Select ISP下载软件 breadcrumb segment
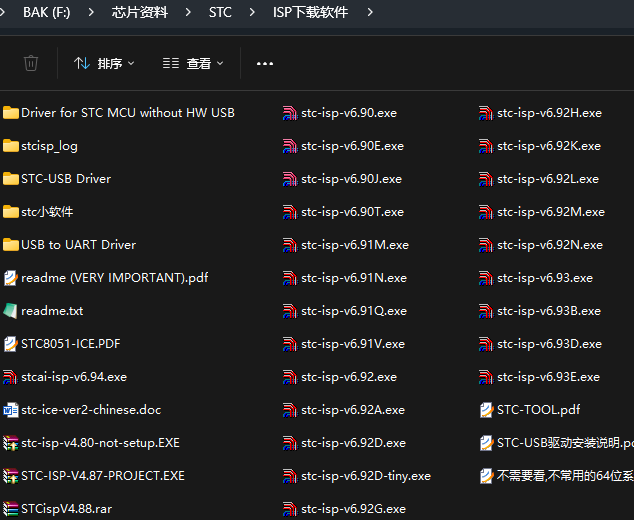The height and width of the screenshot is (520, 634). pyautogui.click(x=310, y=12)
